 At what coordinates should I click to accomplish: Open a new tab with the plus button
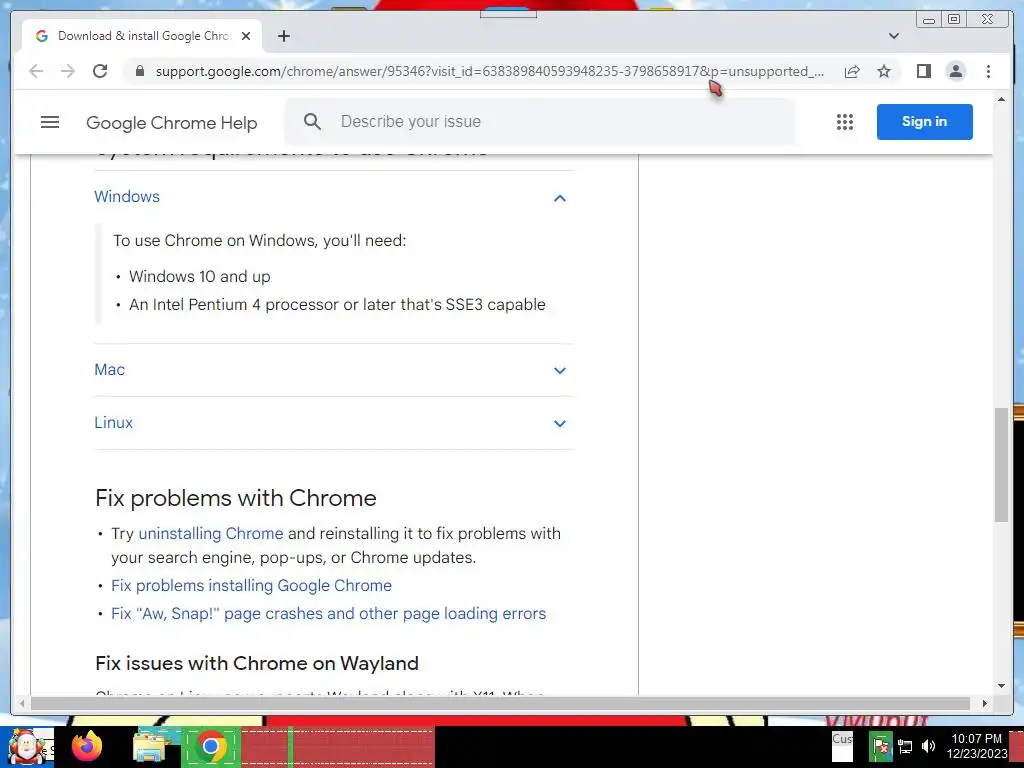tap(283, 36)
